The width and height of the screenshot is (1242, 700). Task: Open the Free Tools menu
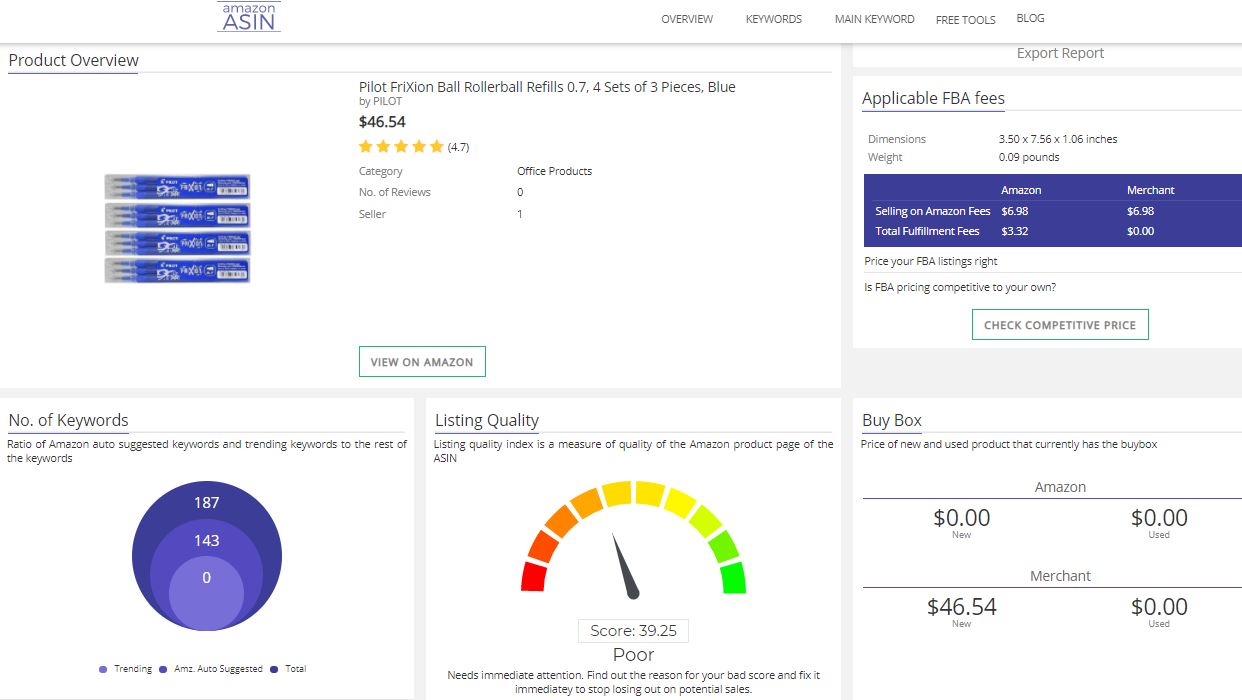coord(965,20)
